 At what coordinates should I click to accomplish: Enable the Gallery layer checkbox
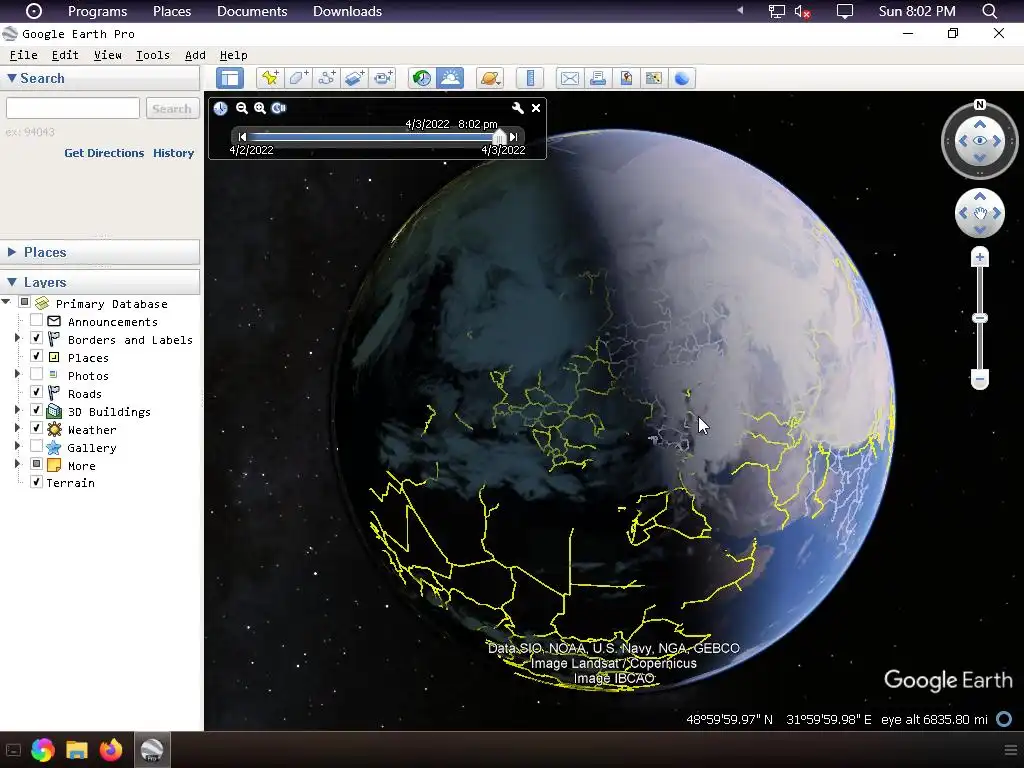click(37, 446)
